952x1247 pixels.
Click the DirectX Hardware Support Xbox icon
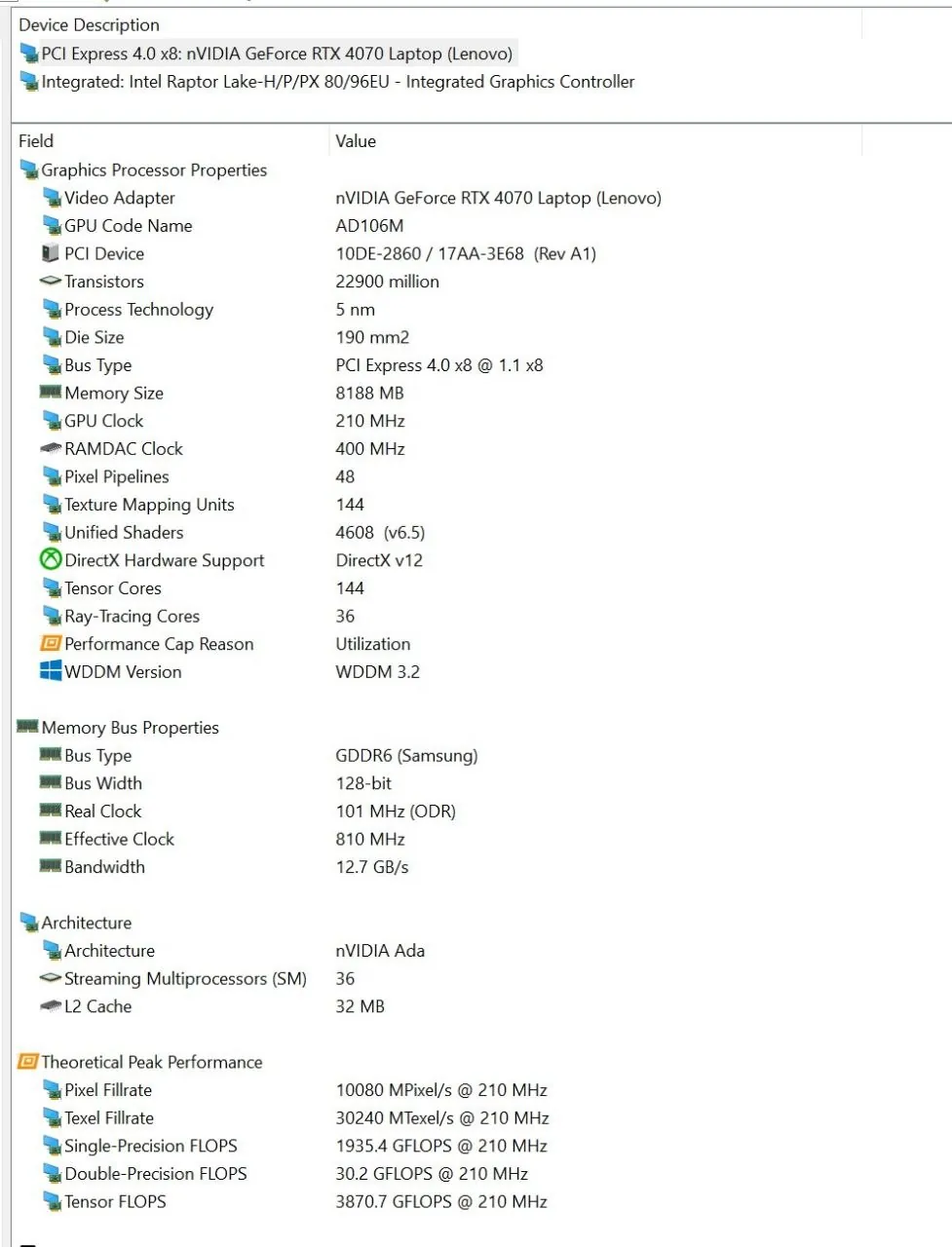51,560
